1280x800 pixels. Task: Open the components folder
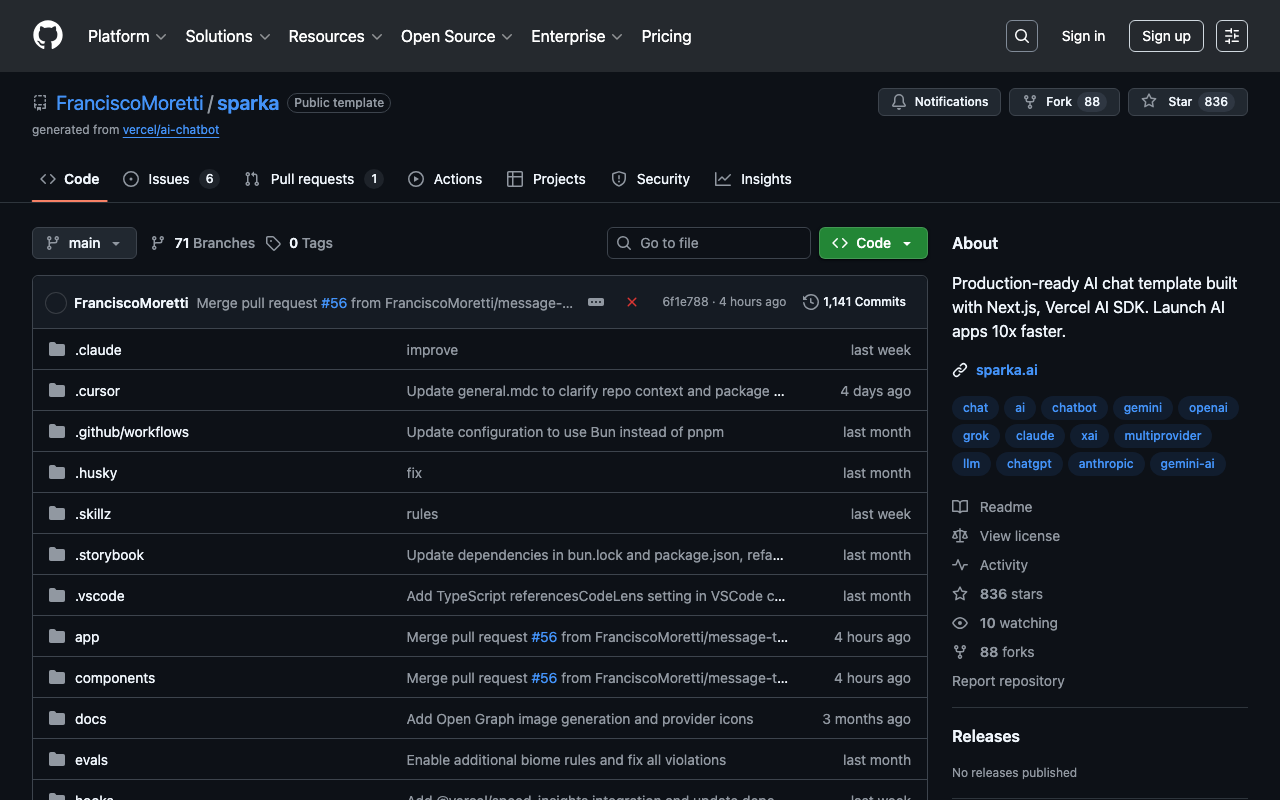115,678
